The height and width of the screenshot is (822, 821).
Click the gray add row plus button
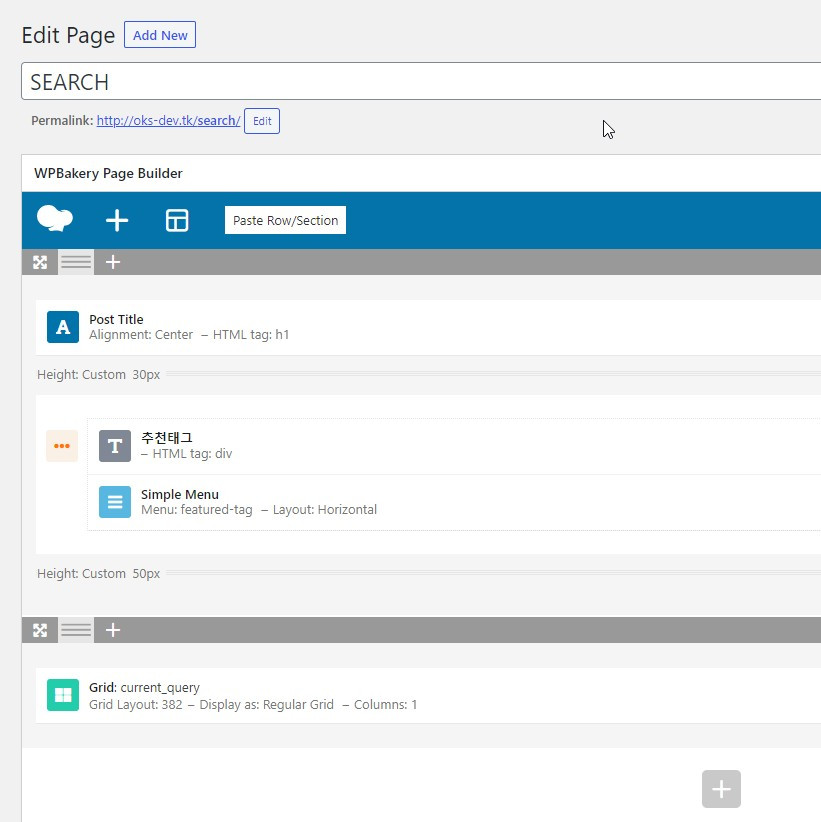[721, 789]
